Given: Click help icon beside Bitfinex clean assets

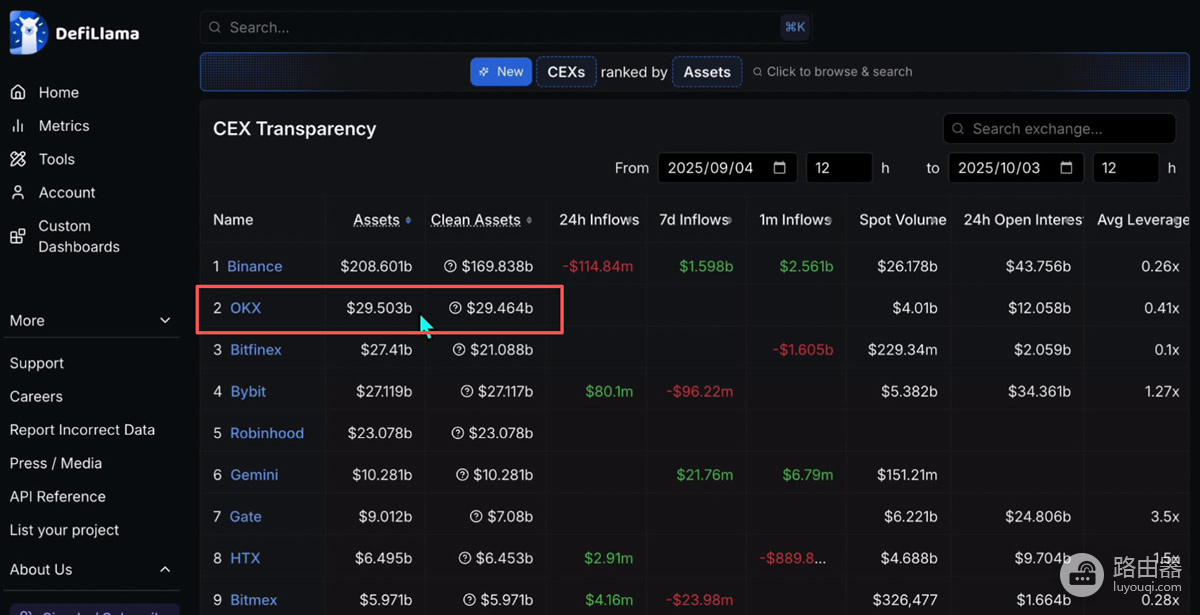Looking at the screenshot, I should (x=459, y=350).
